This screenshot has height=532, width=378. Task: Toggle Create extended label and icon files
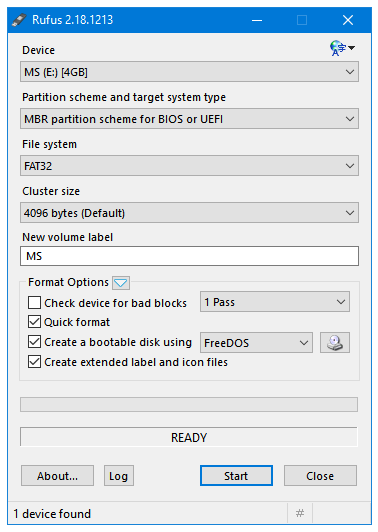(x=35, y=362)
